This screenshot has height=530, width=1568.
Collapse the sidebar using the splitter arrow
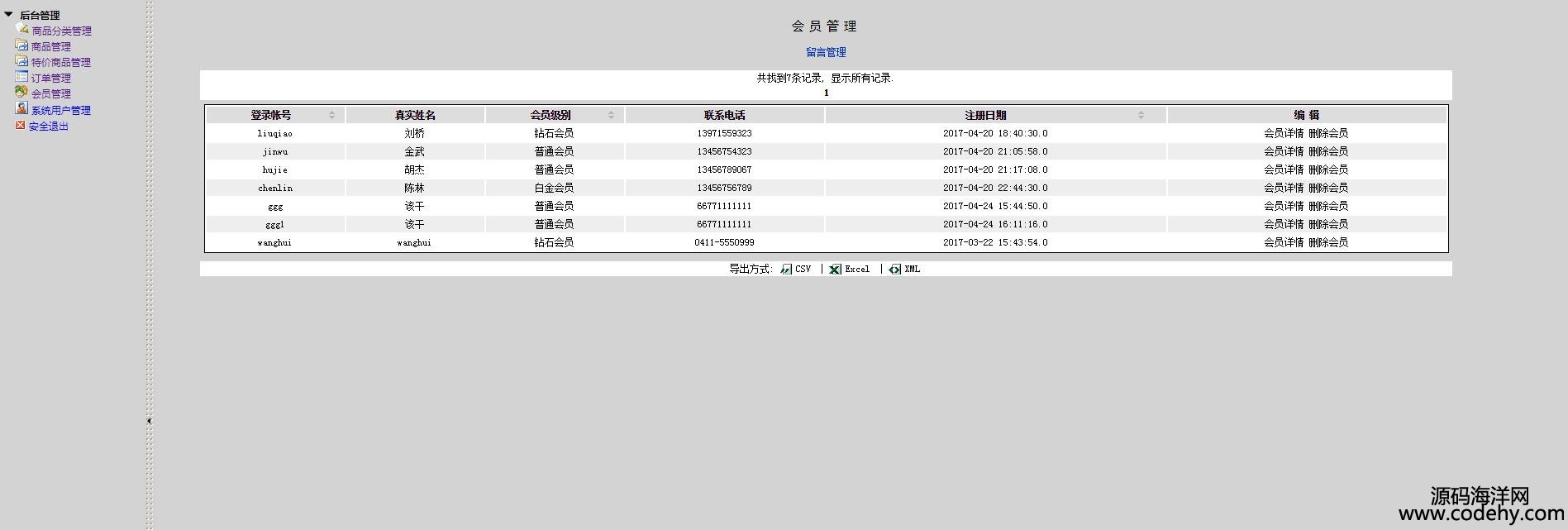149,421
